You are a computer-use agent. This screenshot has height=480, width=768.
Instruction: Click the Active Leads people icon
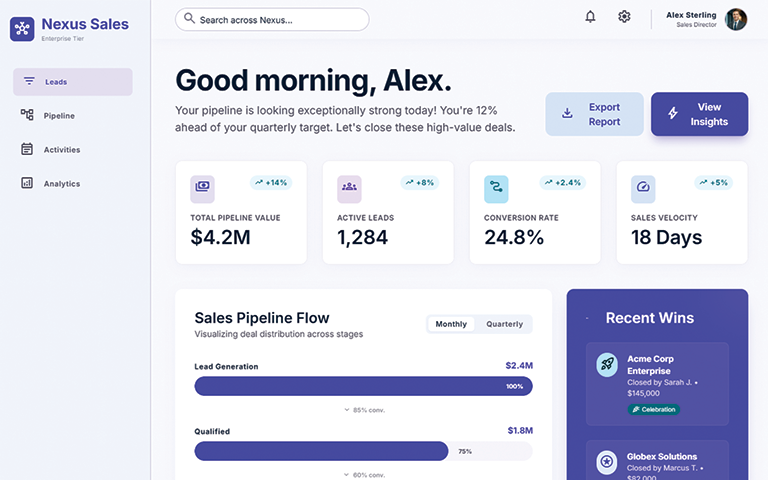pyautogui.click(x=349, y=189)
